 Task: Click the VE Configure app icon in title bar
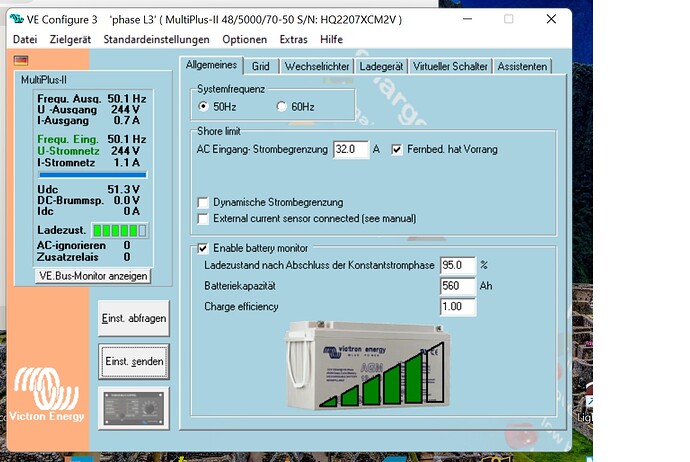17,19
